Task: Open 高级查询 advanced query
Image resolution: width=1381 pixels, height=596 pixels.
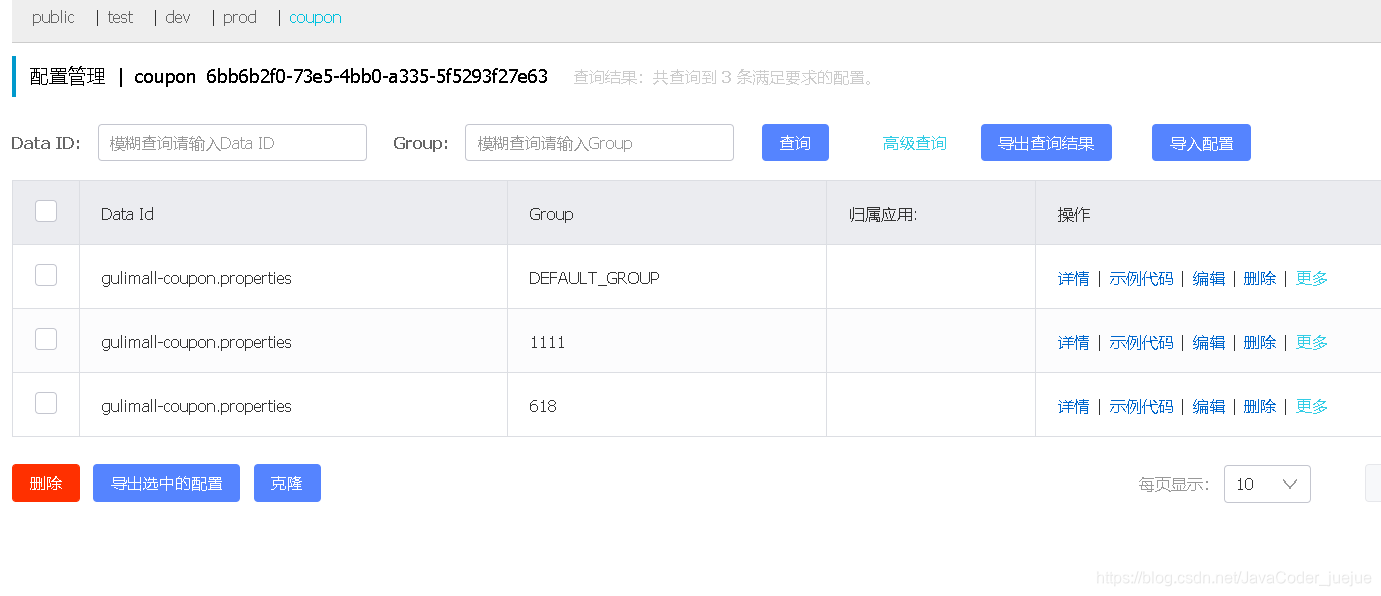Action: pos(914,143)
